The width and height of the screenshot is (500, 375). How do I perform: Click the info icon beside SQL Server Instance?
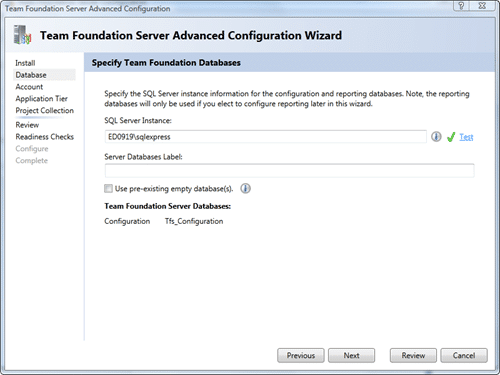(436, 137)
